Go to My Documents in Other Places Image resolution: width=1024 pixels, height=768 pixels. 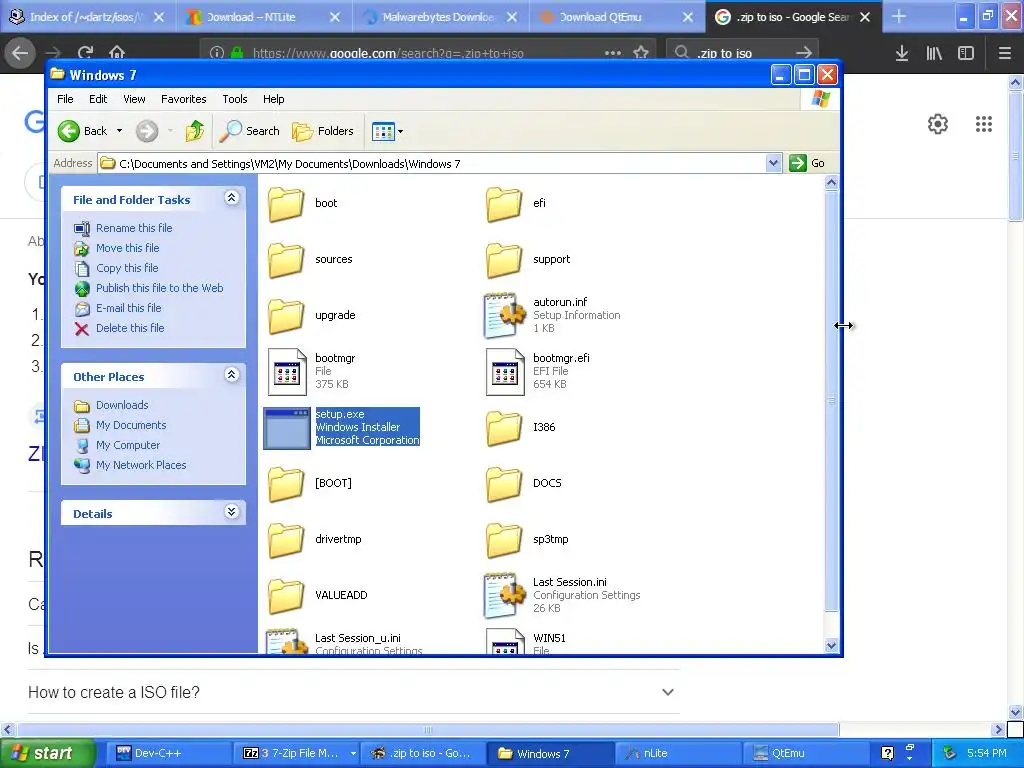pyautogui.click(x=131, y=425)
